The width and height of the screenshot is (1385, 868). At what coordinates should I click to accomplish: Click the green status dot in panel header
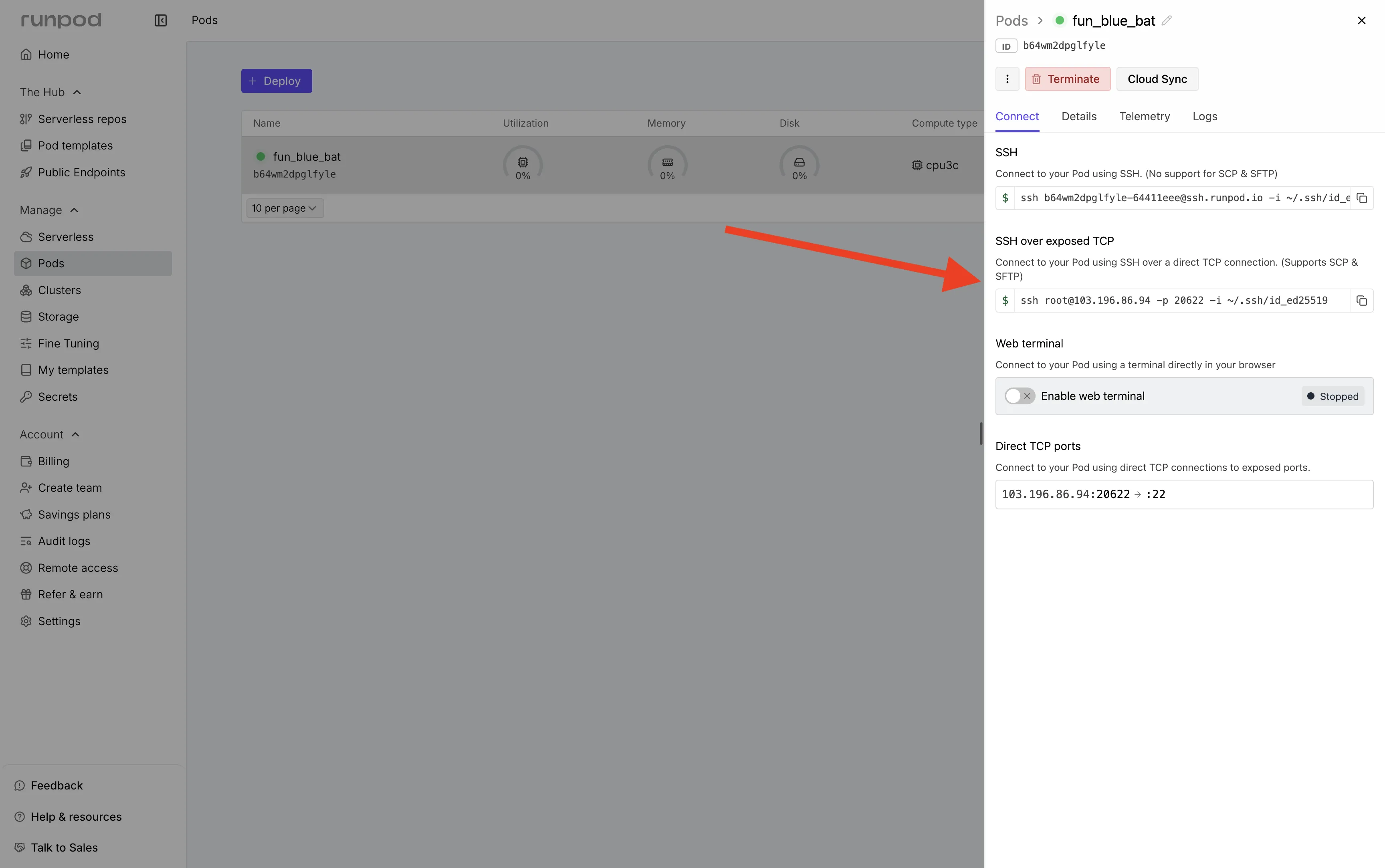pyautogui.click(x=1060, y=21)
